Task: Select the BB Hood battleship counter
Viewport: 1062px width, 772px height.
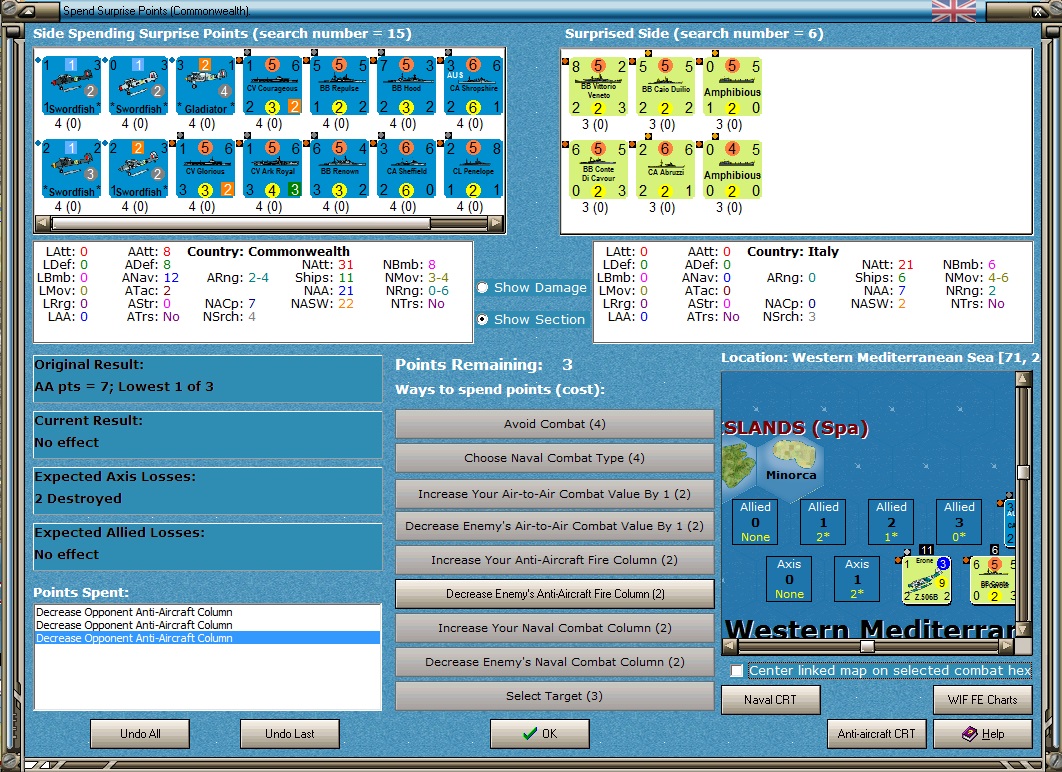Action: [407, 86]
